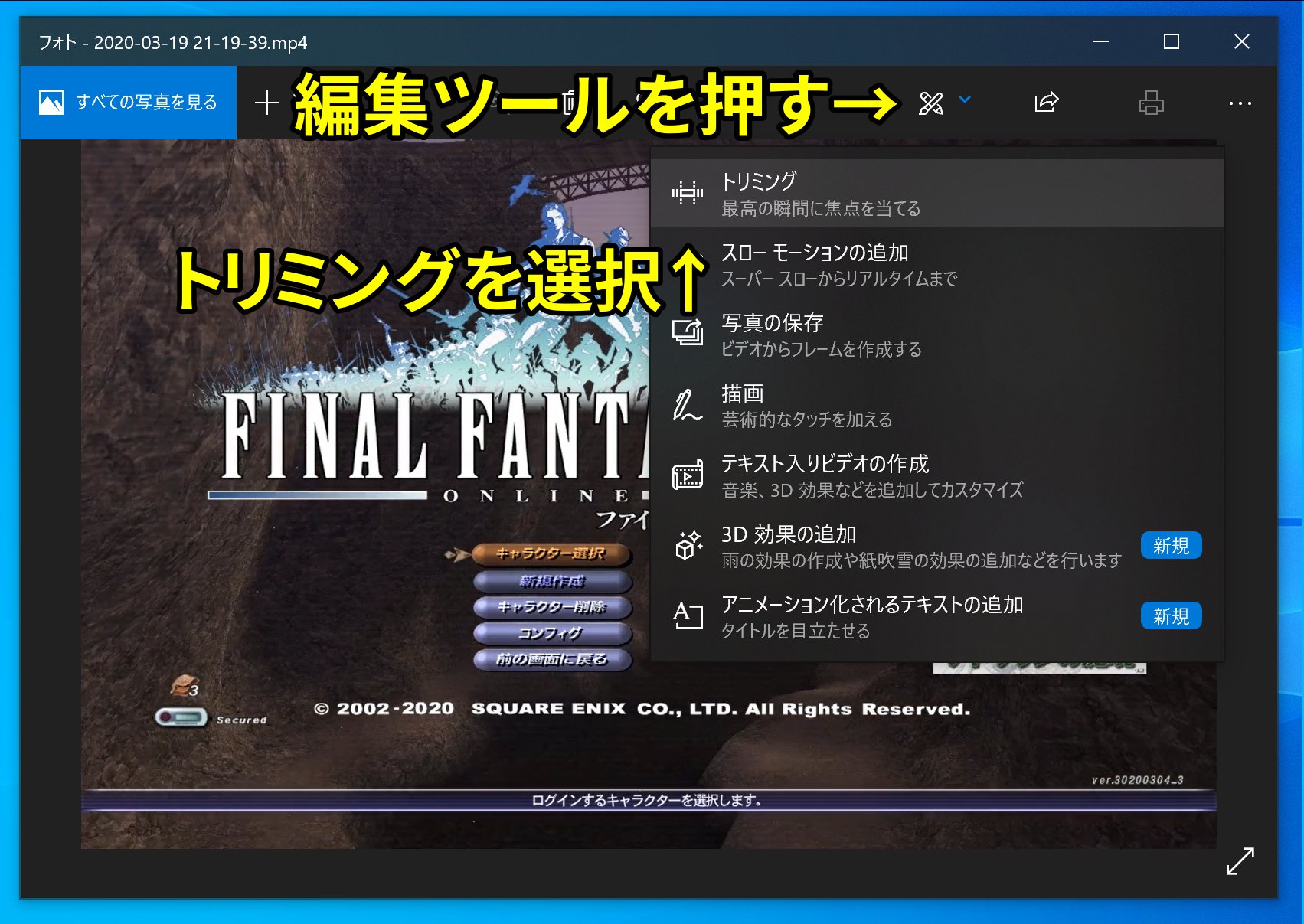The width and height of the screenshot is (1304, 924).
Task: Click the トリミング (trim) icon in the menu
Action: [688, 193]
